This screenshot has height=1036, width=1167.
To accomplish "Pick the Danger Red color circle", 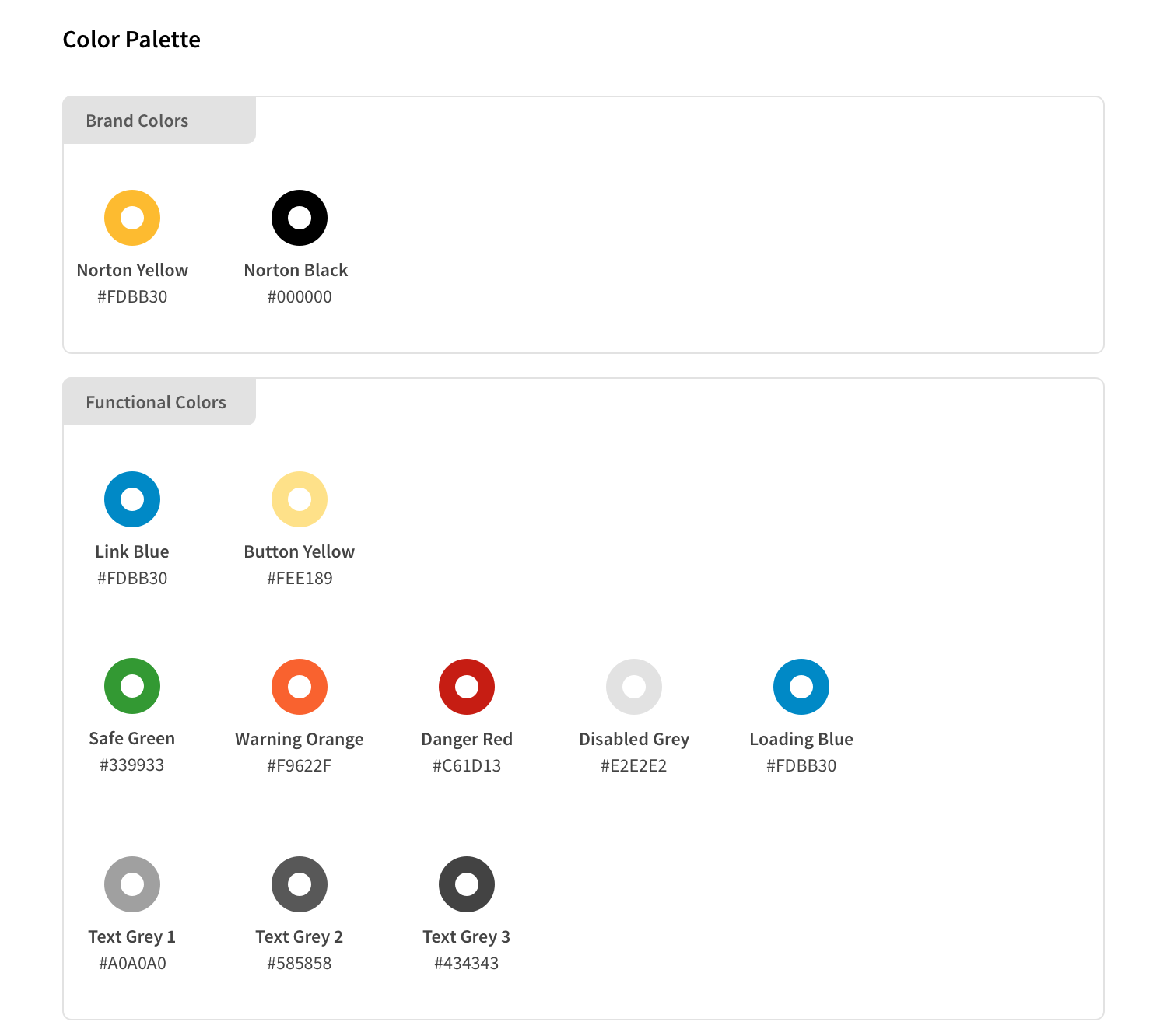I will (x=467, y=687).
